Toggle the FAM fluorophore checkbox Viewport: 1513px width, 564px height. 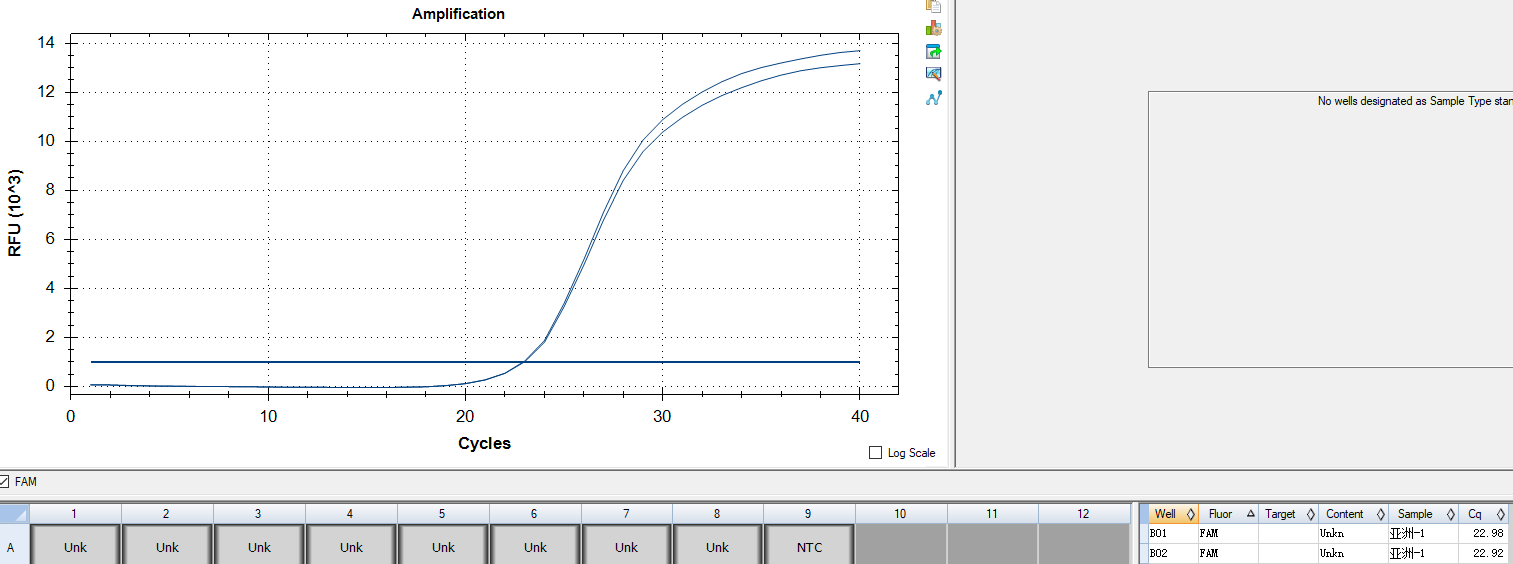pos(4,481)
